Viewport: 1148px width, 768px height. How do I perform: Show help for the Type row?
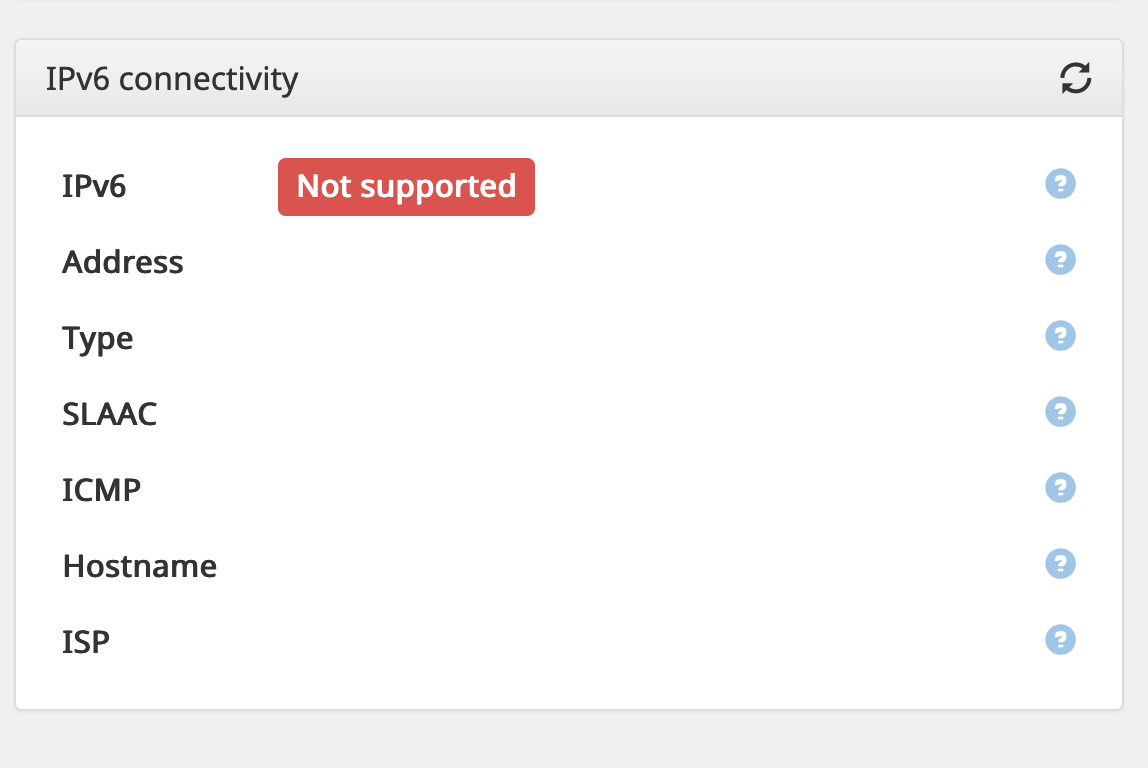(x=1060, y=336)
